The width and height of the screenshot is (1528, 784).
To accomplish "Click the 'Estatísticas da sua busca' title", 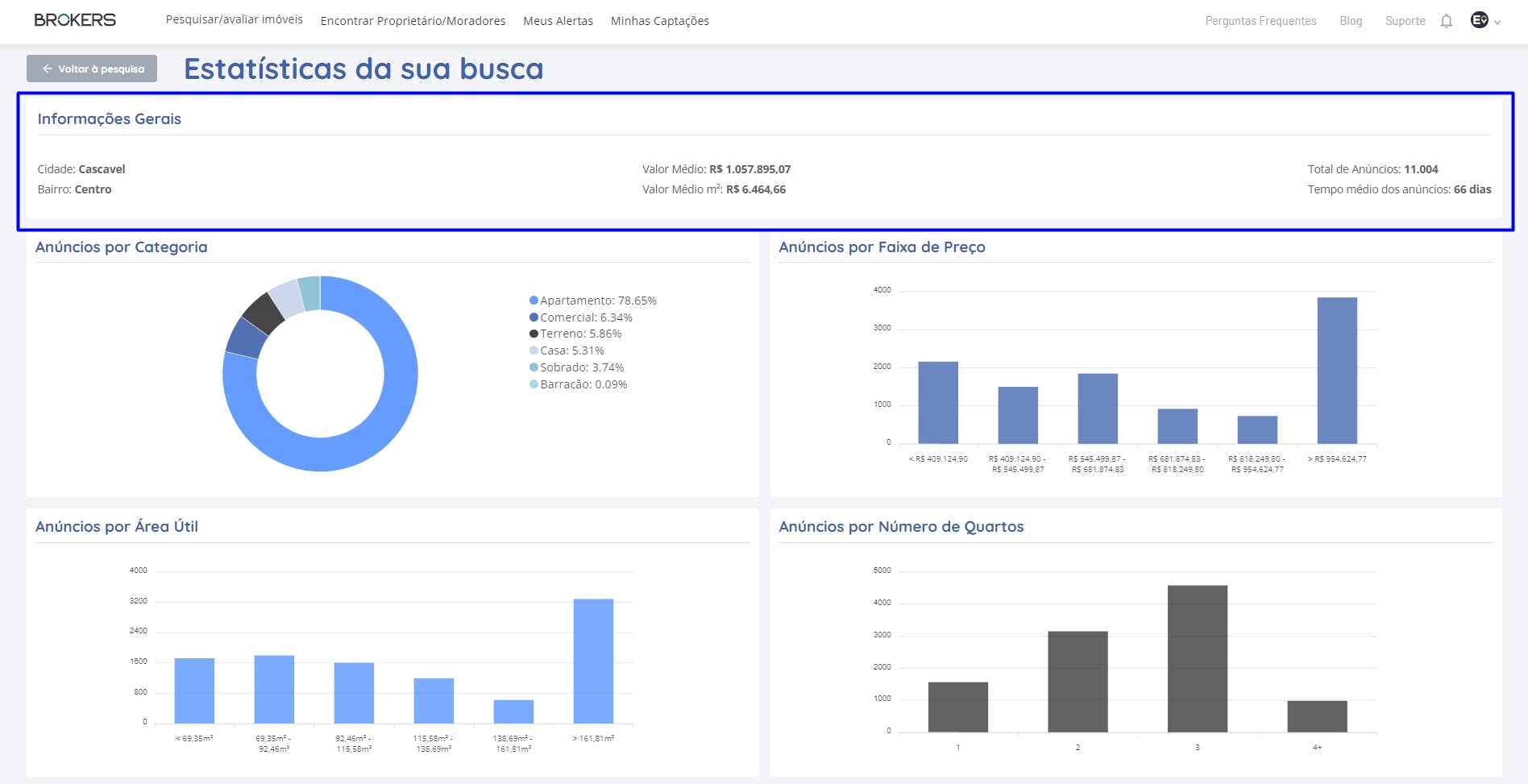I will 363,68.
